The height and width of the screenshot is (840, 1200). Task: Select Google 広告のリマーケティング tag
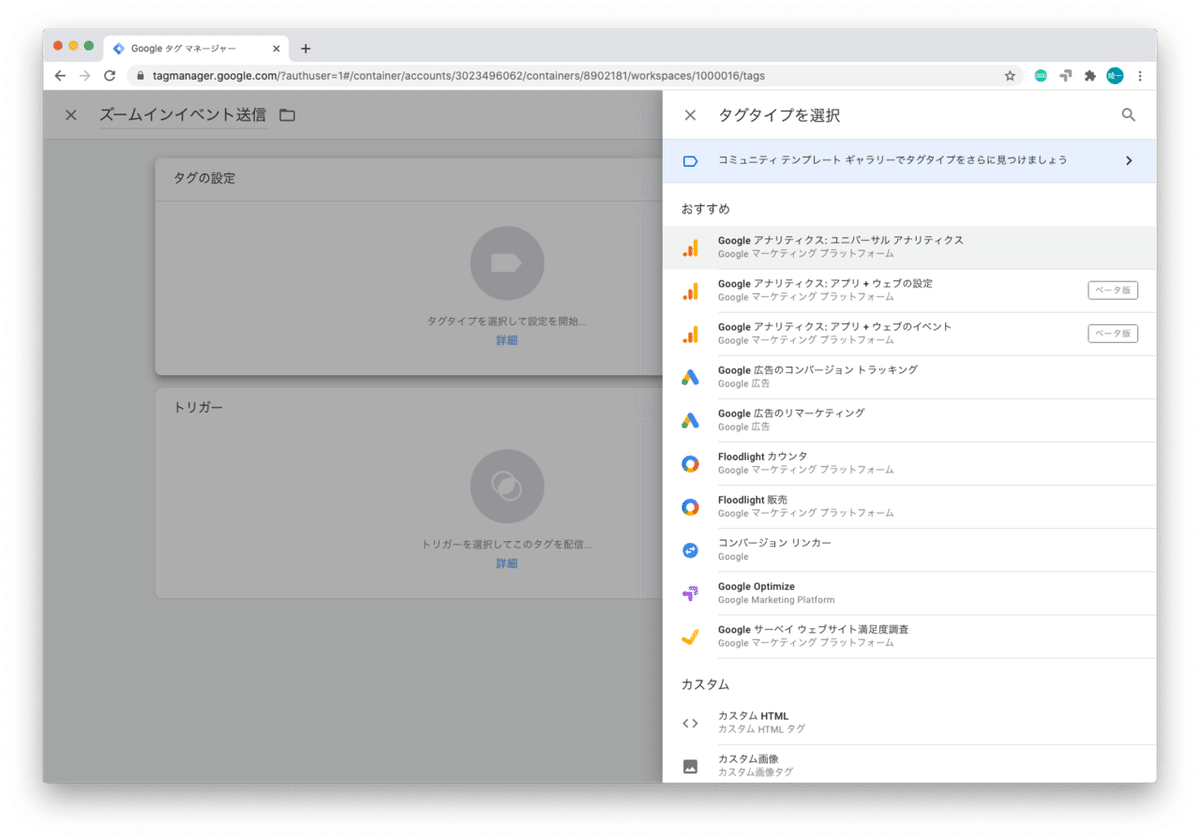[x=909, y=420]
